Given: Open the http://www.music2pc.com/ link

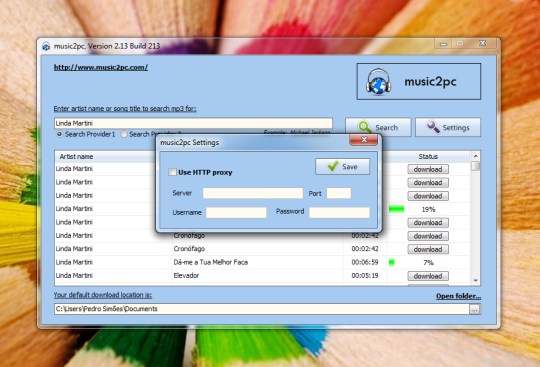Looking at the screenshot, I should pyautogui.click(x=101, y=67).
